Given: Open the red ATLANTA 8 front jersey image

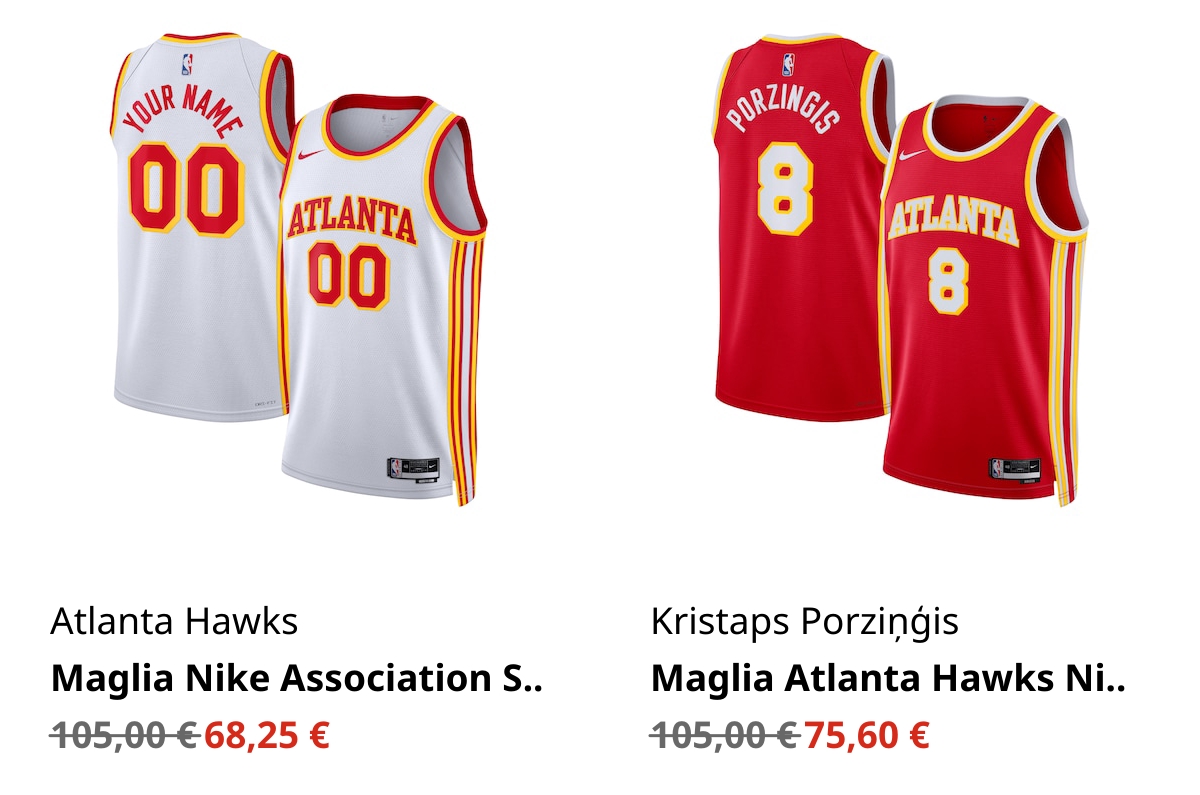Looking at the screenshot, I should [986, 300].
